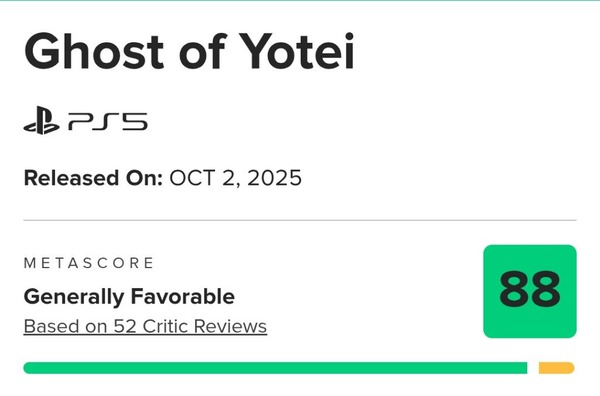Click the word Yotei in the title
The image size is (600, 396).
297,51
